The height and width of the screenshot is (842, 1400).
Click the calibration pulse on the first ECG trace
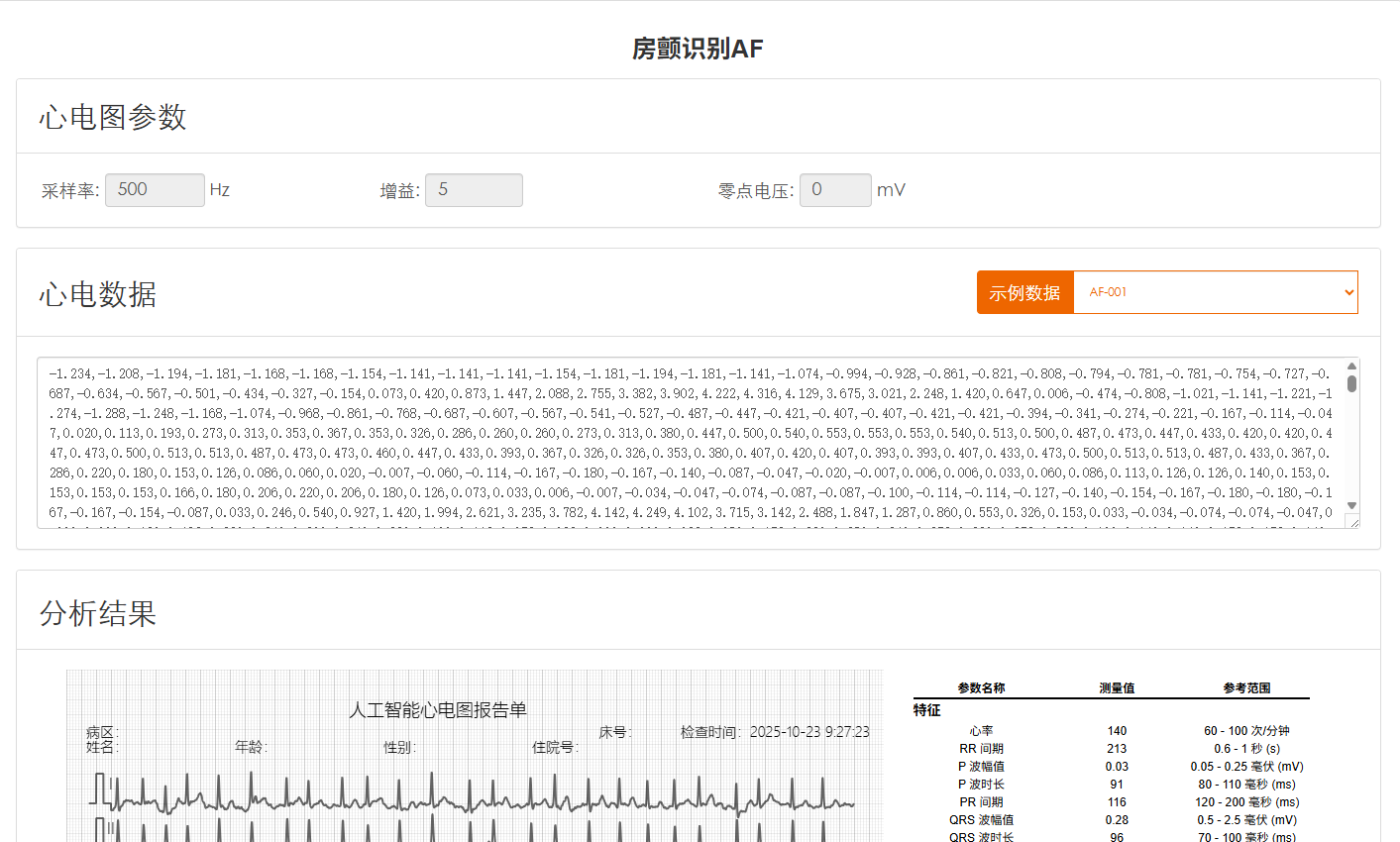coord(100,789)
